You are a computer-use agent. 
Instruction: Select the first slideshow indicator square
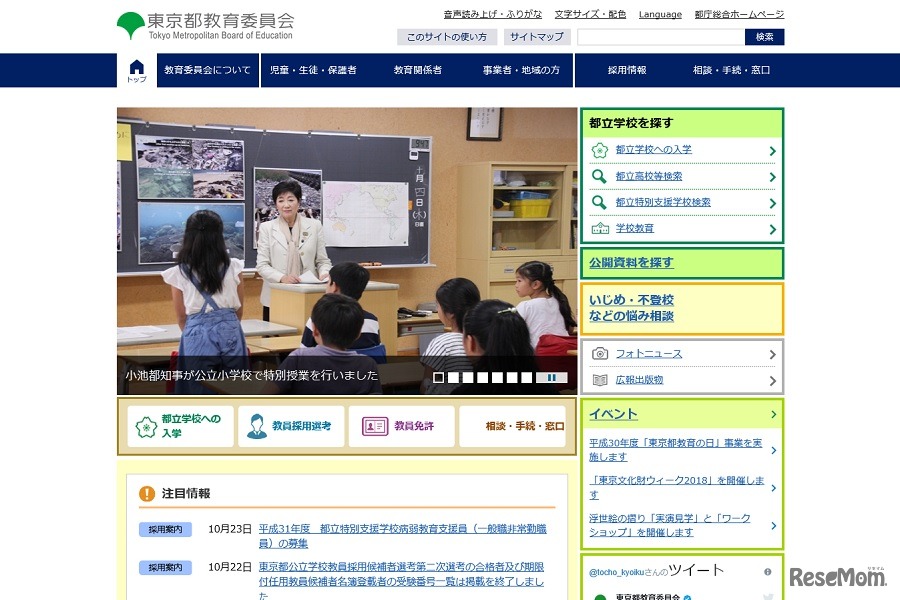439,378
